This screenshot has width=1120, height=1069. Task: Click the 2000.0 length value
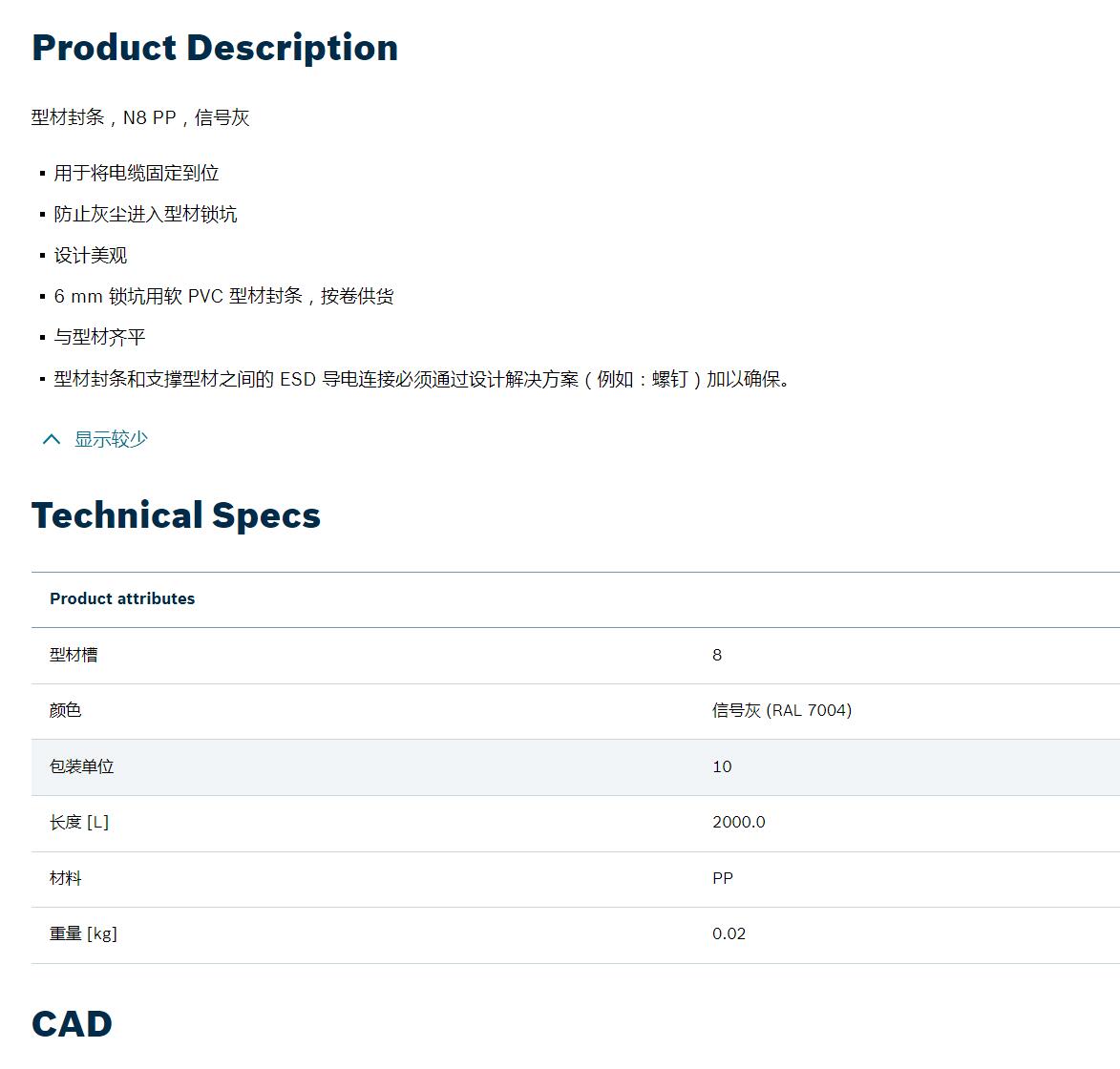tap(739, 823)
